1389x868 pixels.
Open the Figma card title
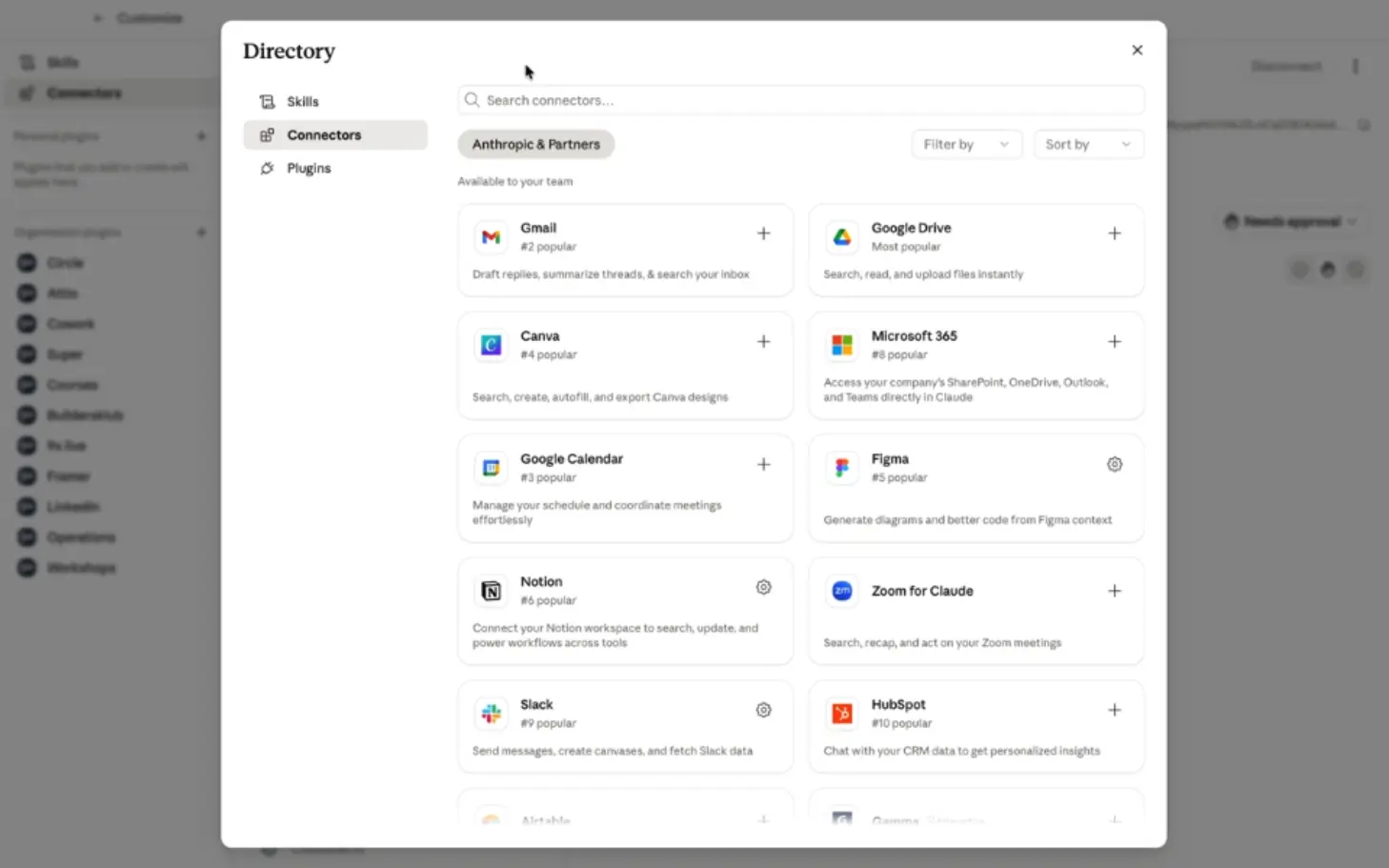point(890,458)
